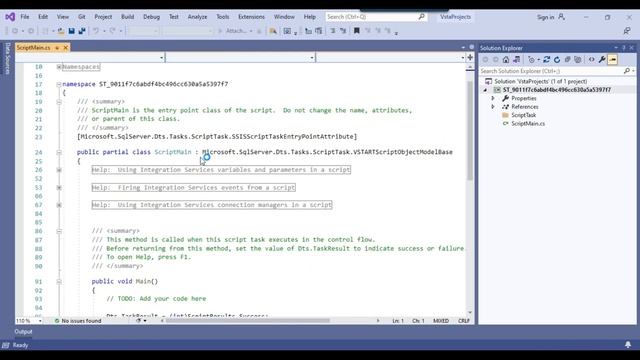Open the zoom level 110 % dropdown
640x360 pixels.
click(40, 321)
